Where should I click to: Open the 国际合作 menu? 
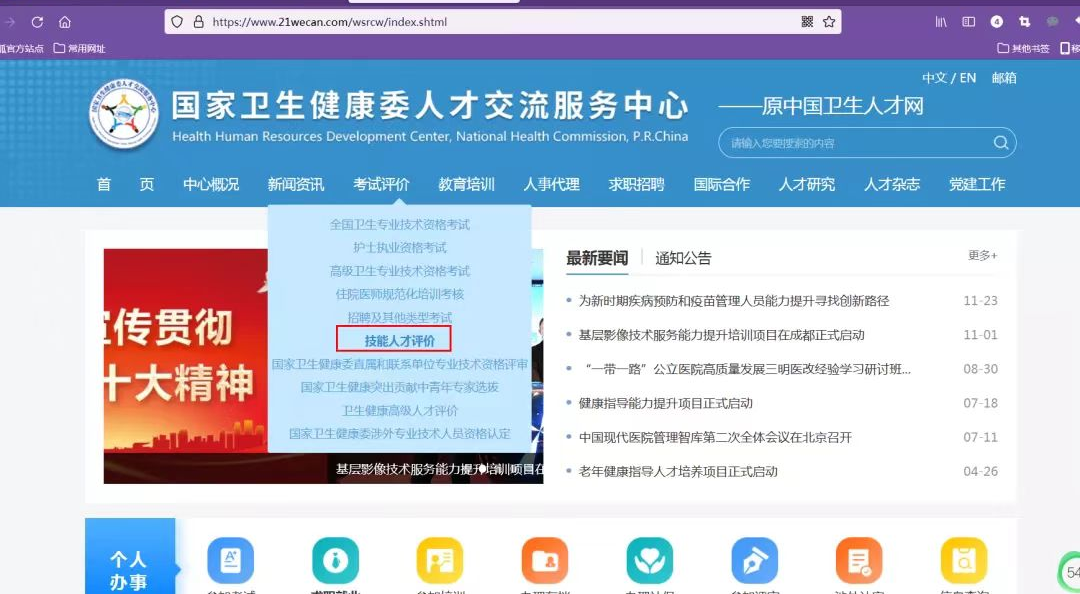coord(722,184)
